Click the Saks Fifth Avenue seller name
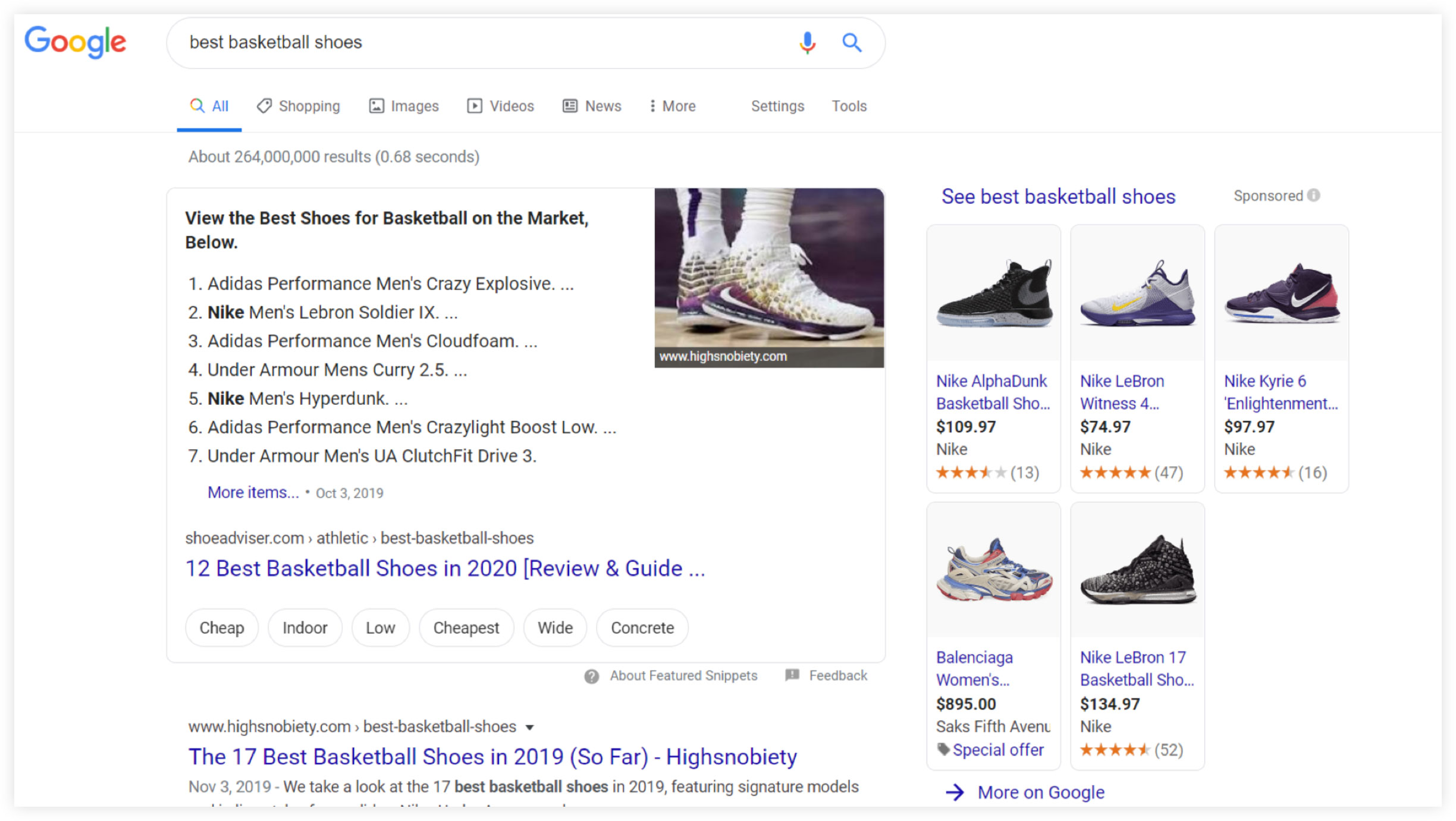The width and height of the screenshot is (1456, 821). pyautogui.click(x=993, y=726)
